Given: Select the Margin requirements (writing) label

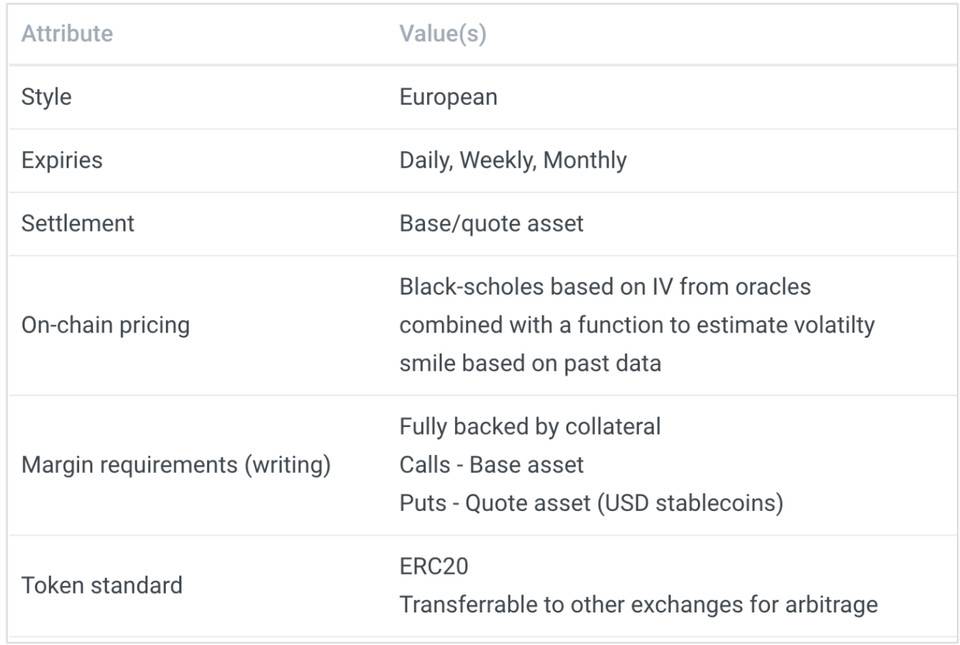Looking at the screenshot, I should click(x=176, y=465).
